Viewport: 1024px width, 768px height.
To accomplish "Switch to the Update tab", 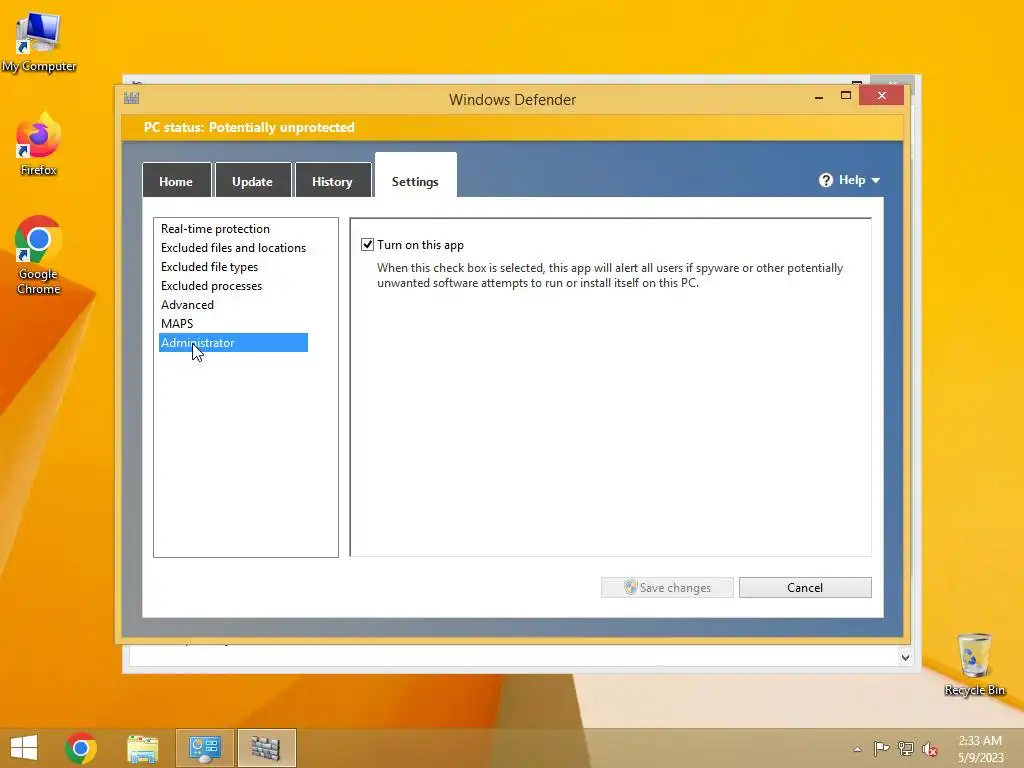I will pyautogui.click(x=253, y=181).
